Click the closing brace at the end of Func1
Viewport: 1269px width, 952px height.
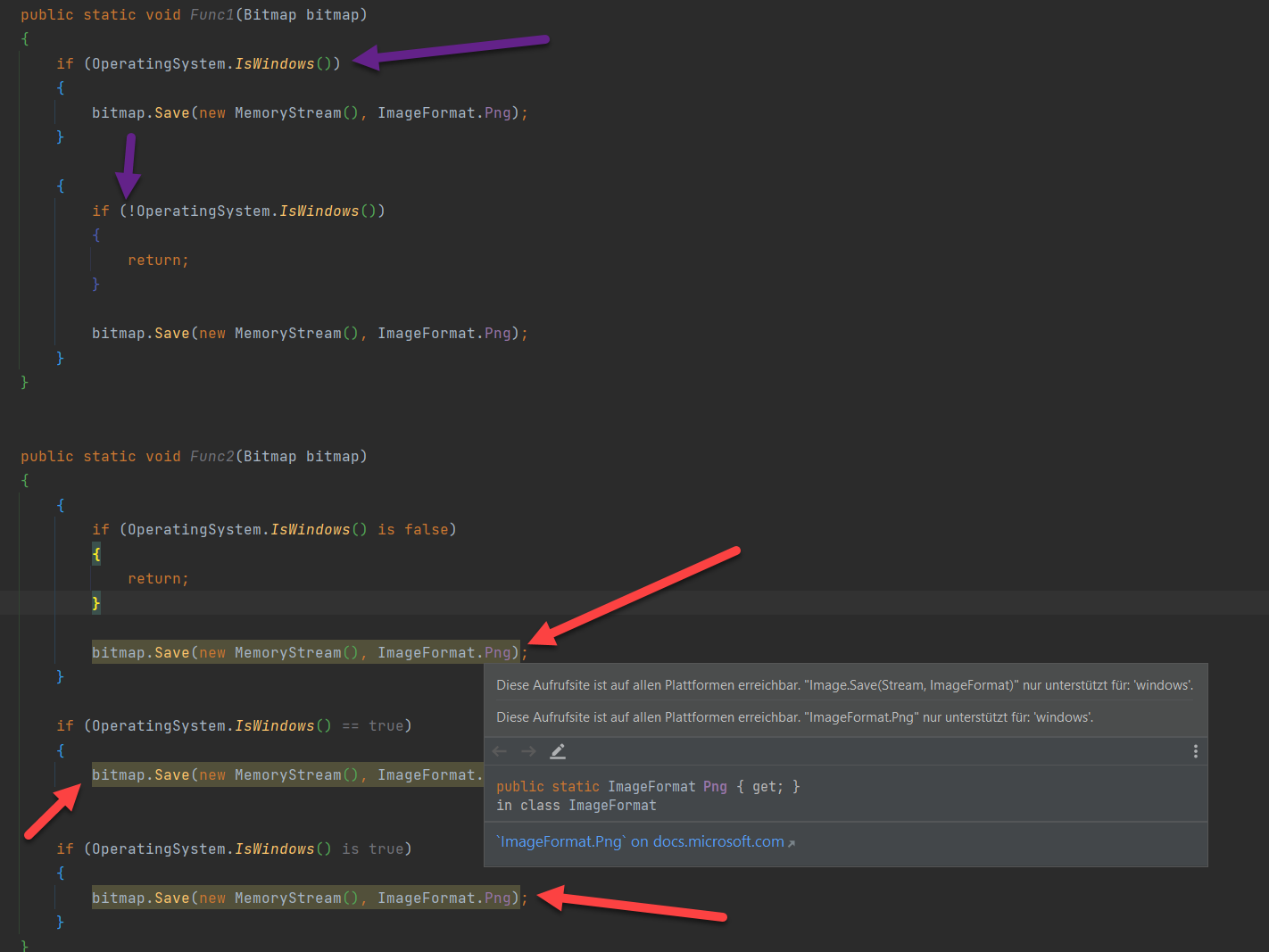pos(25,382)
